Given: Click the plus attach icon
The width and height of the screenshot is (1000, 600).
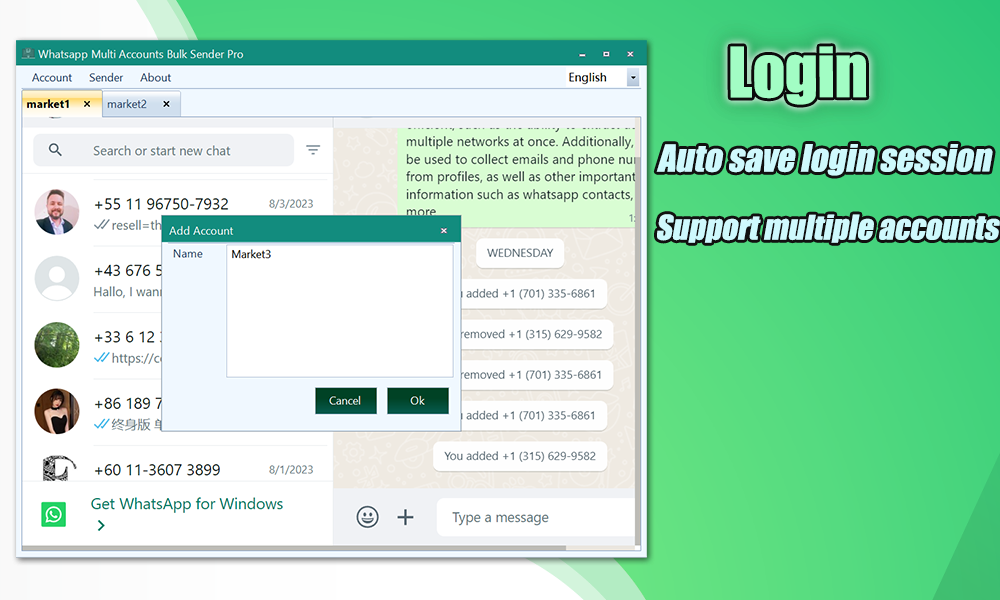Looking at the screenshot, I should (405, 517).
